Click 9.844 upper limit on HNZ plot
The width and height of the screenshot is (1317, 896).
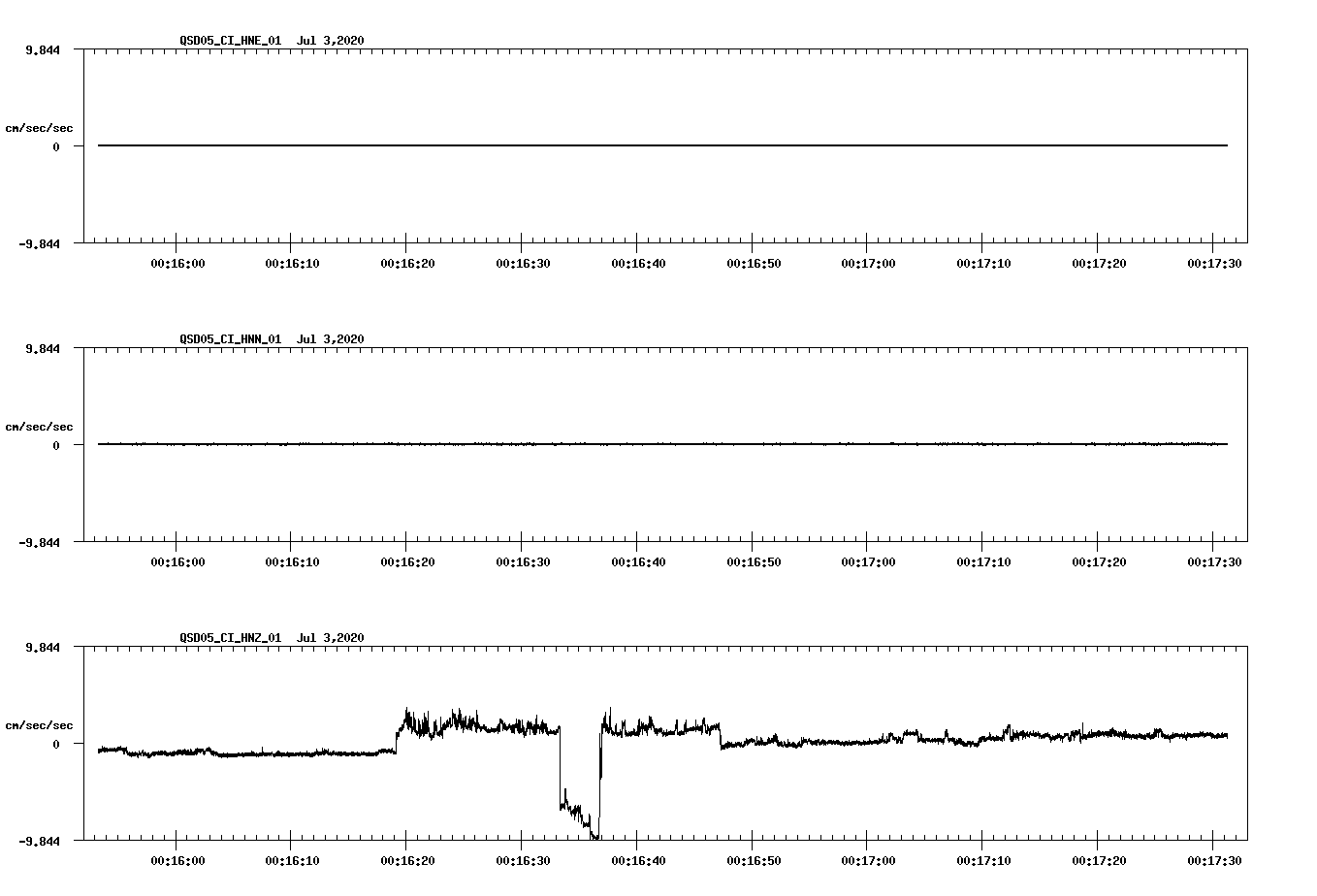pyautogui.click(x=43, y=648)
